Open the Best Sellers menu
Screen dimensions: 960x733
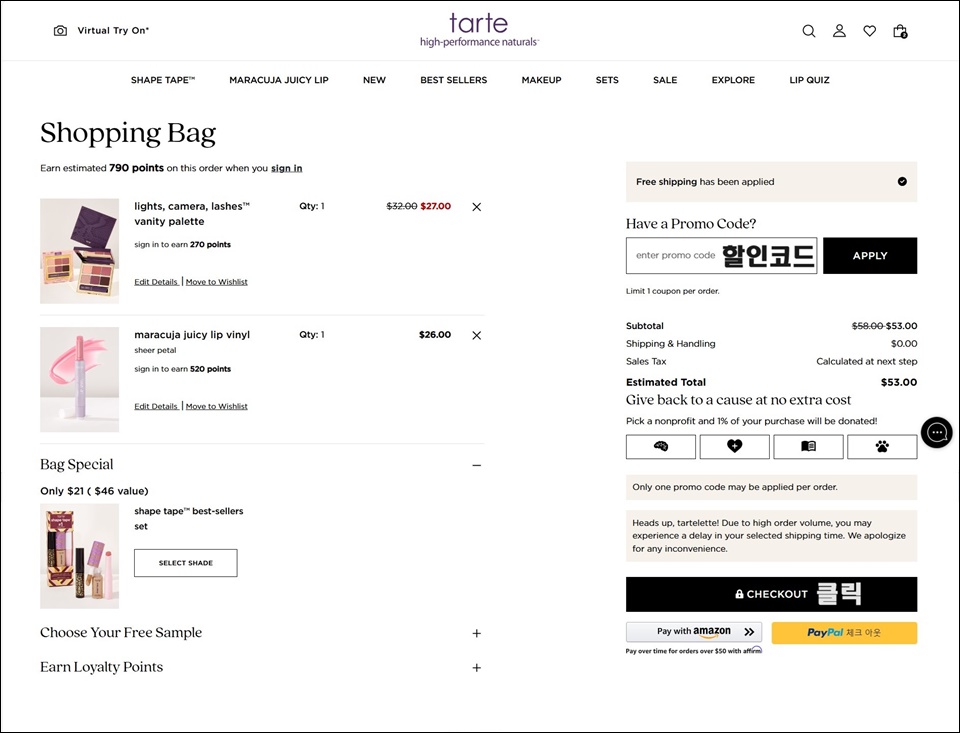point(454,80)
